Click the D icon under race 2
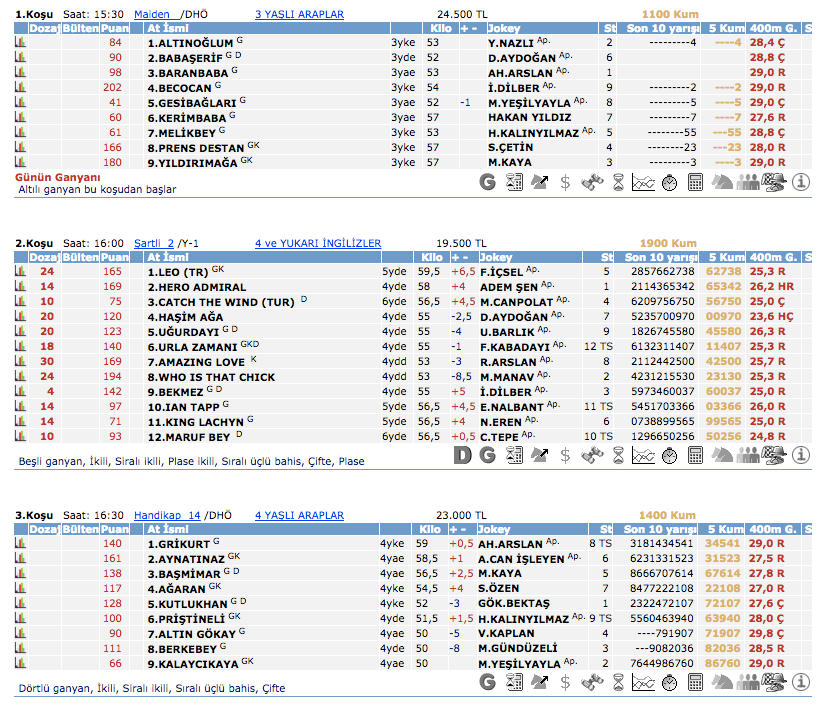 pos(462,455)
